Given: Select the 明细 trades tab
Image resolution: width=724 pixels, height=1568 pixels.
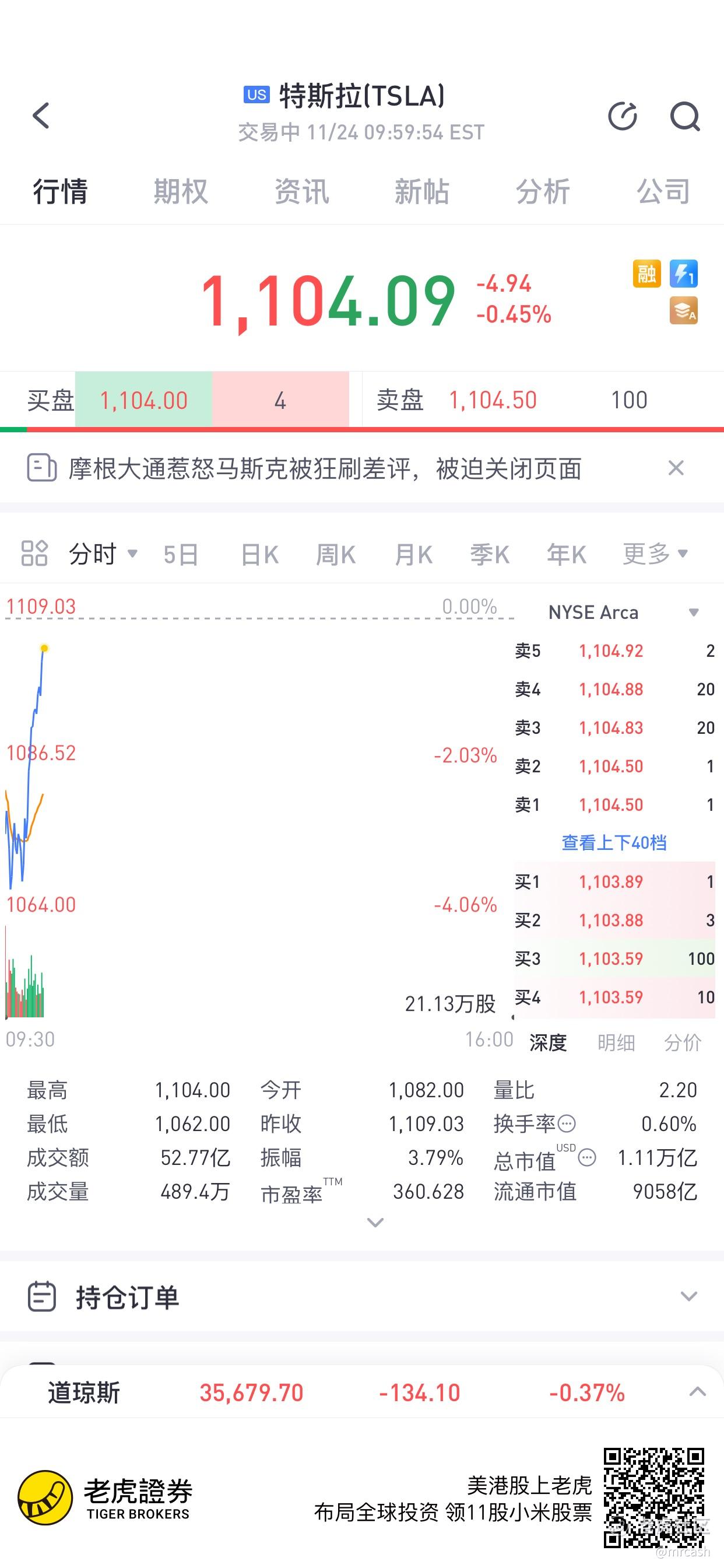Looking at the screenshot, I should [x=616, y=1042].
